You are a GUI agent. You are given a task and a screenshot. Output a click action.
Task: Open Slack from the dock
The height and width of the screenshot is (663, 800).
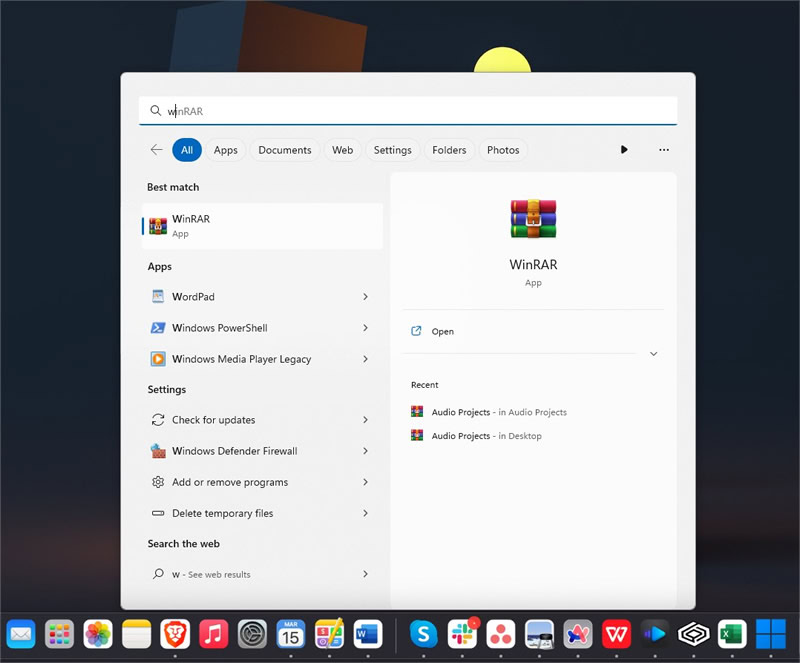pos(462,634)
